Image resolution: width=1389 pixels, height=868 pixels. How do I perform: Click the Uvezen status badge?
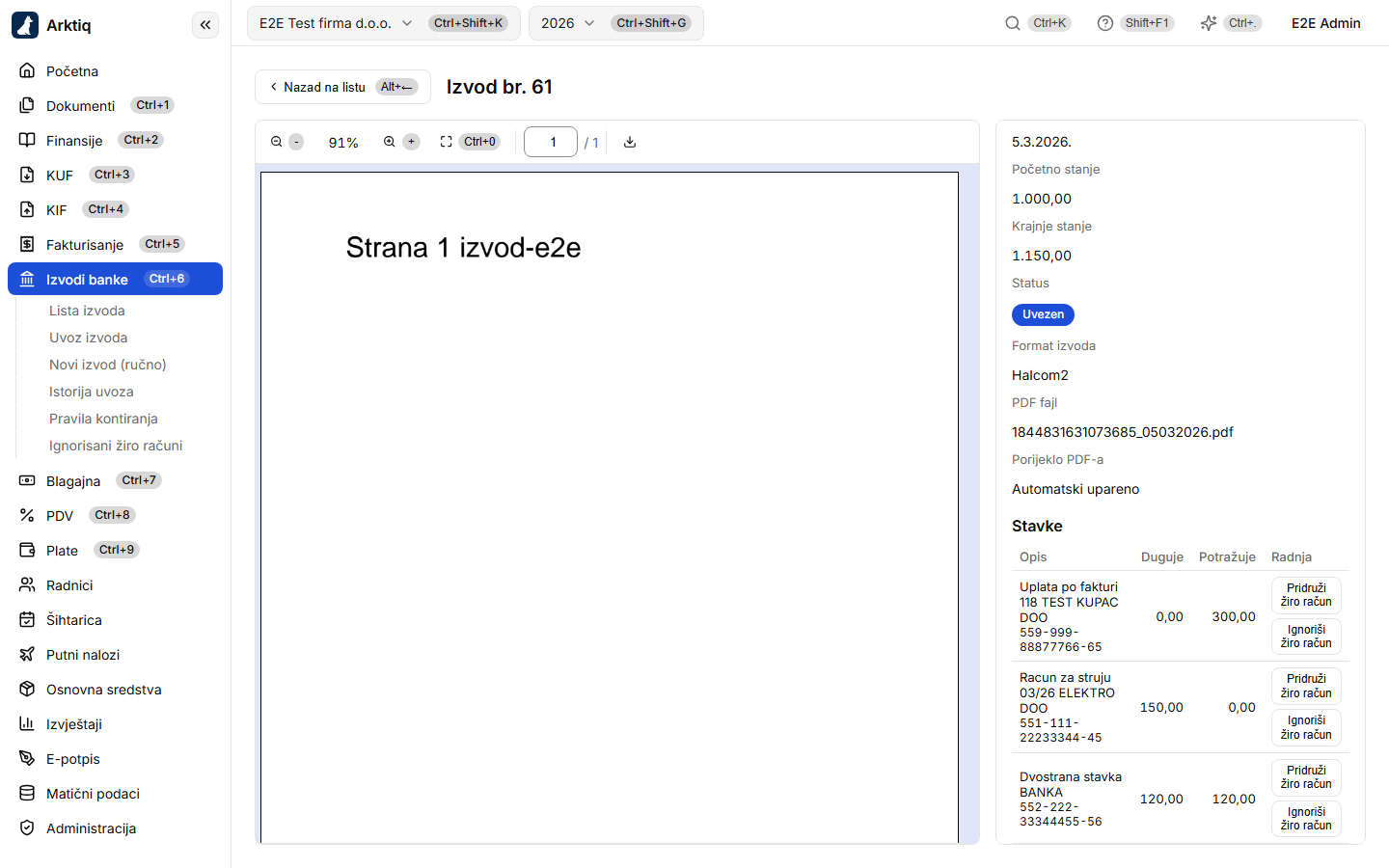click(1043, 314)
